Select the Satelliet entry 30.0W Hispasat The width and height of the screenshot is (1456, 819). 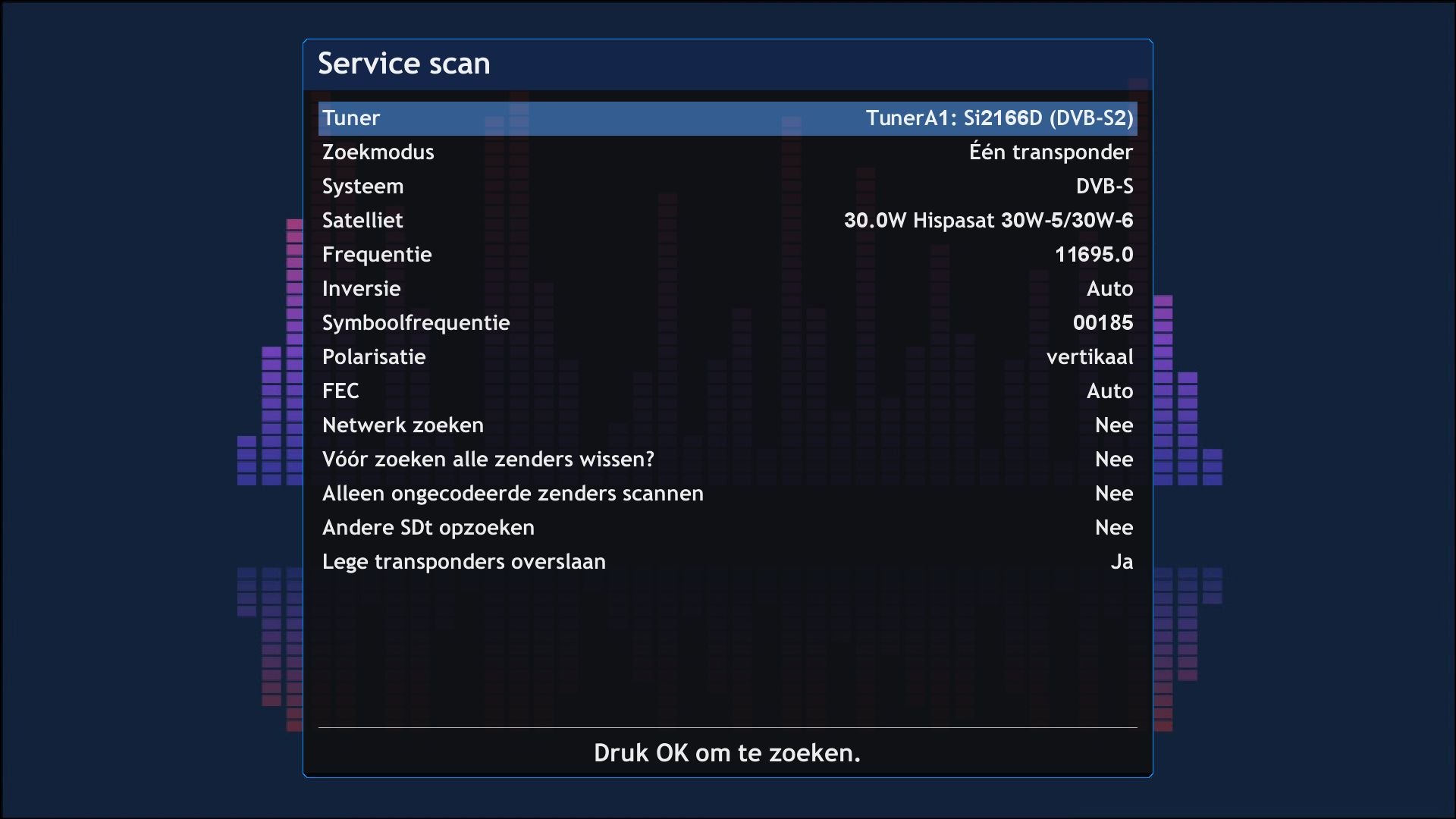(x=726, y=220)
